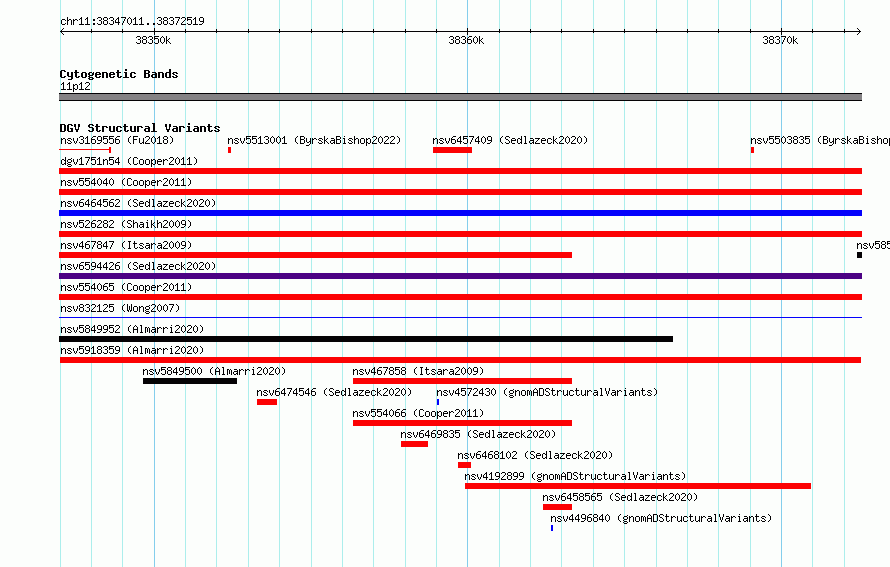890x567 pixels.
Task: Click the red bar under nsv554066
Action: [463, 423]
